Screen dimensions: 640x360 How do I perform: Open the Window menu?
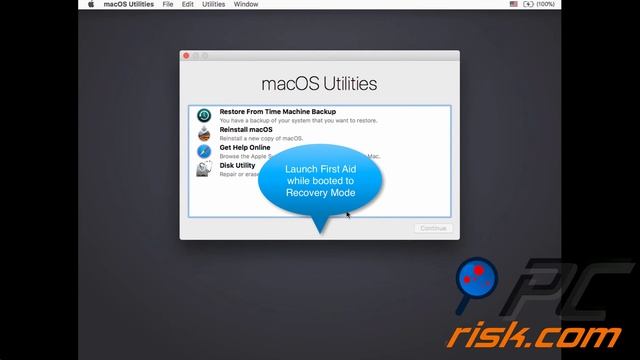(x=246, y=4)
